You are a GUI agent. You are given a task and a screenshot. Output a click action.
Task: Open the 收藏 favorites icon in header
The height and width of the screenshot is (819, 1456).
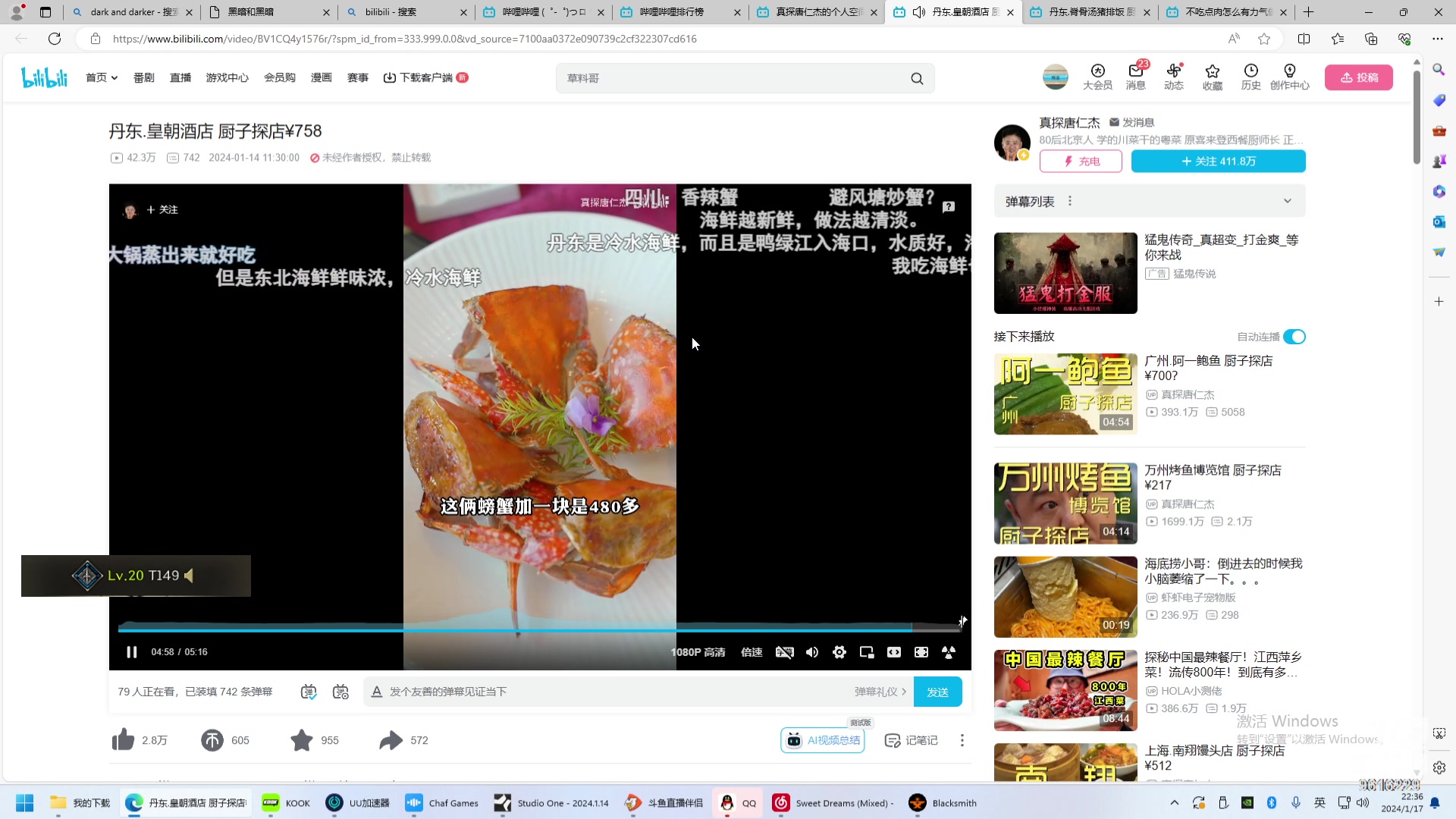(x=1212, y=77)
